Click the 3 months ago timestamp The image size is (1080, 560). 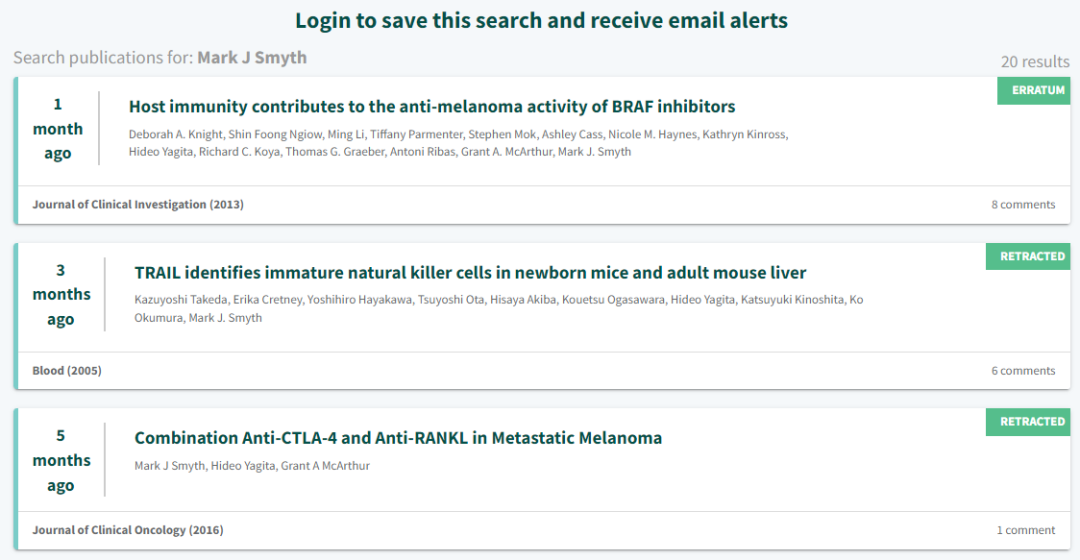tap(61, 294)
